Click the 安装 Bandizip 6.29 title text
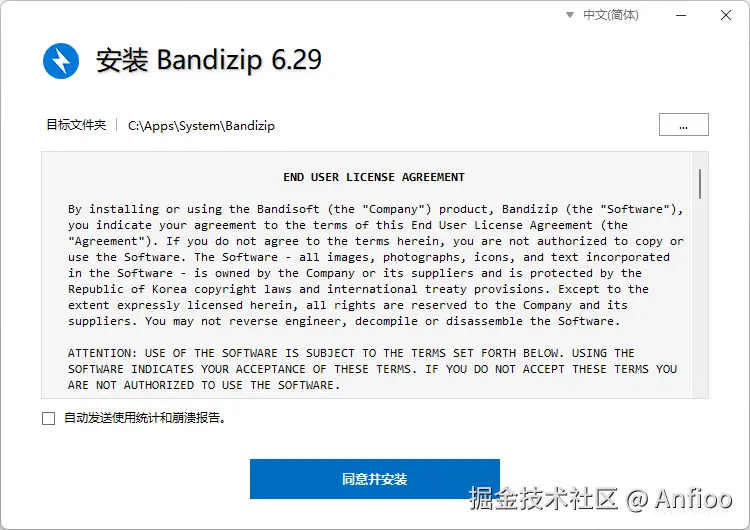 click(209, 60)
